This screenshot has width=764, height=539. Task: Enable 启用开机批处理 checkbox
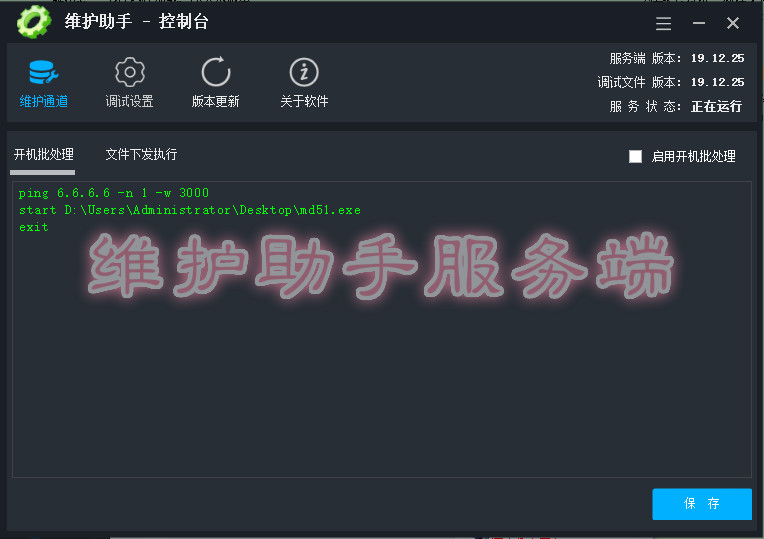pos(635,156)
